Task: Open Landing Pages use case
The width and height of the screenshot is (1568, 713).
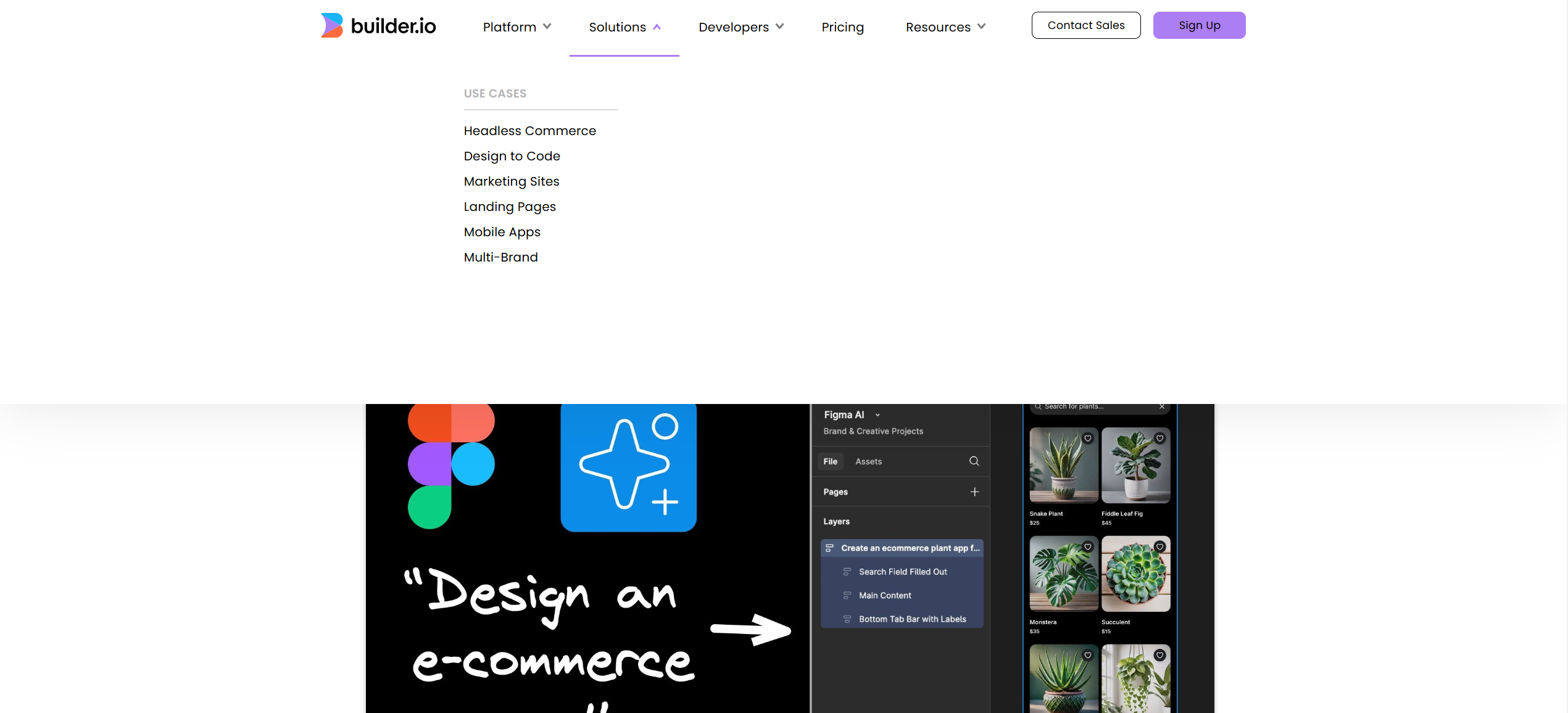Action: [510, 207]
